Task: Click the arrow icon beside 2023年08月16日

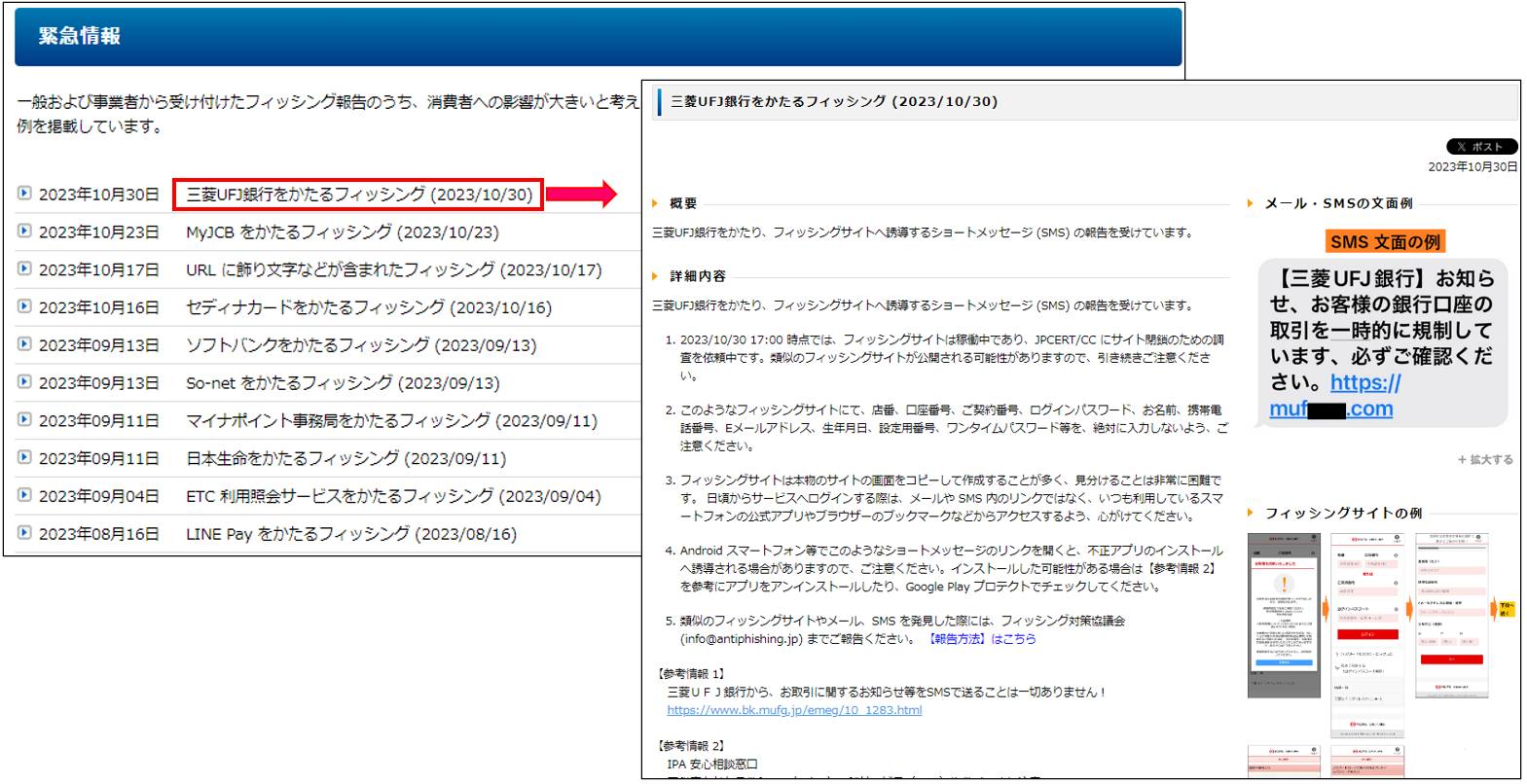Action: point(24,533)
